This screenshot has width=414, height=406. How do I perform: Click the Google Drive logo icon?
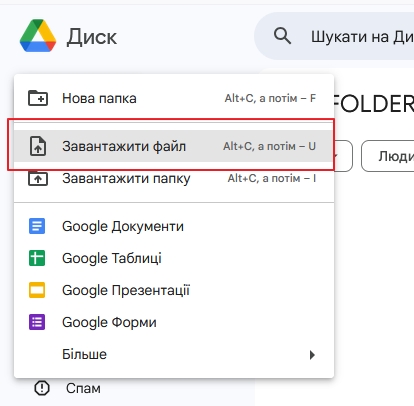[38, 36]
